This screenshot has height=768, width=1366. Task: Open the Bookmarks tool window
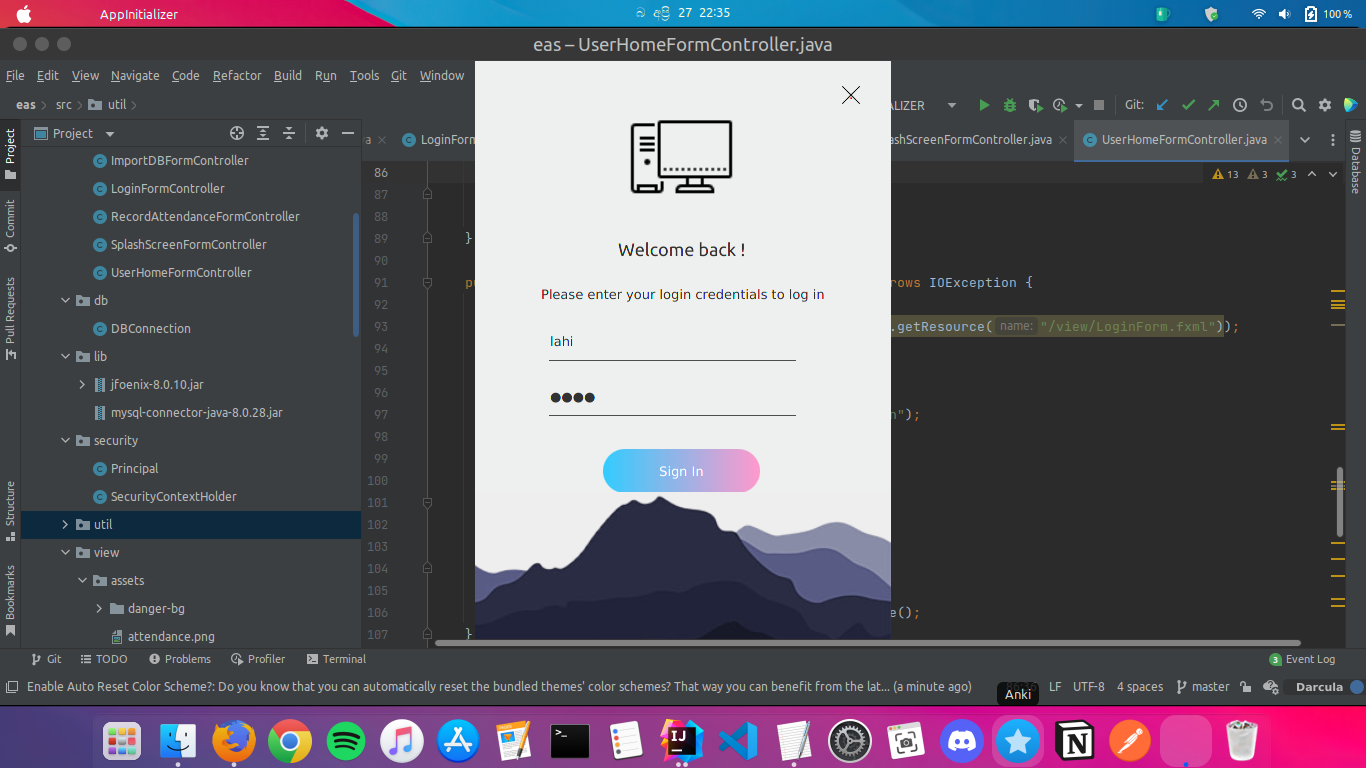[x=10, y=600]
